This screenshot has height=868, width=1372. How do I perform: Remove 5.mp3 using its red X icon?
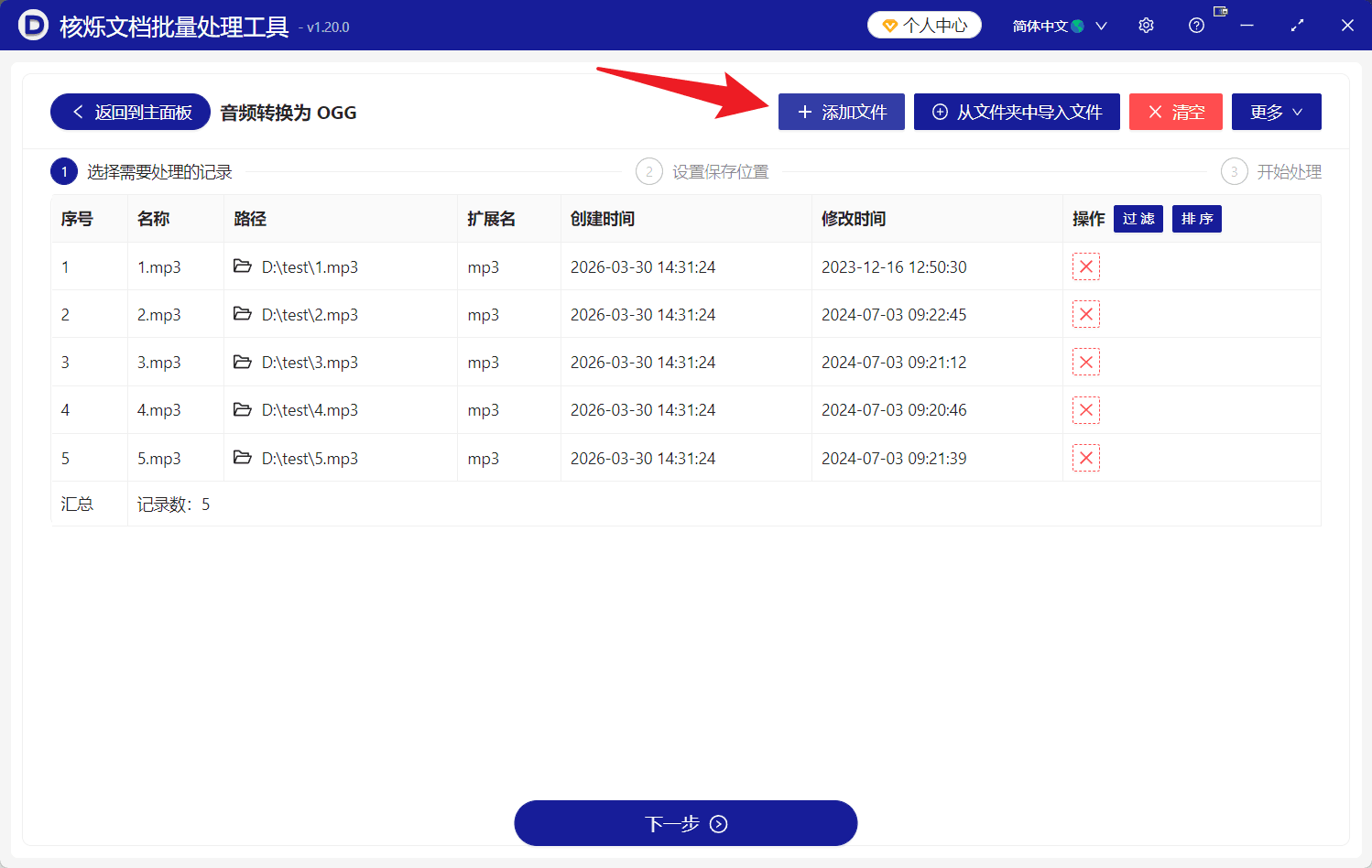(1085, 457)
